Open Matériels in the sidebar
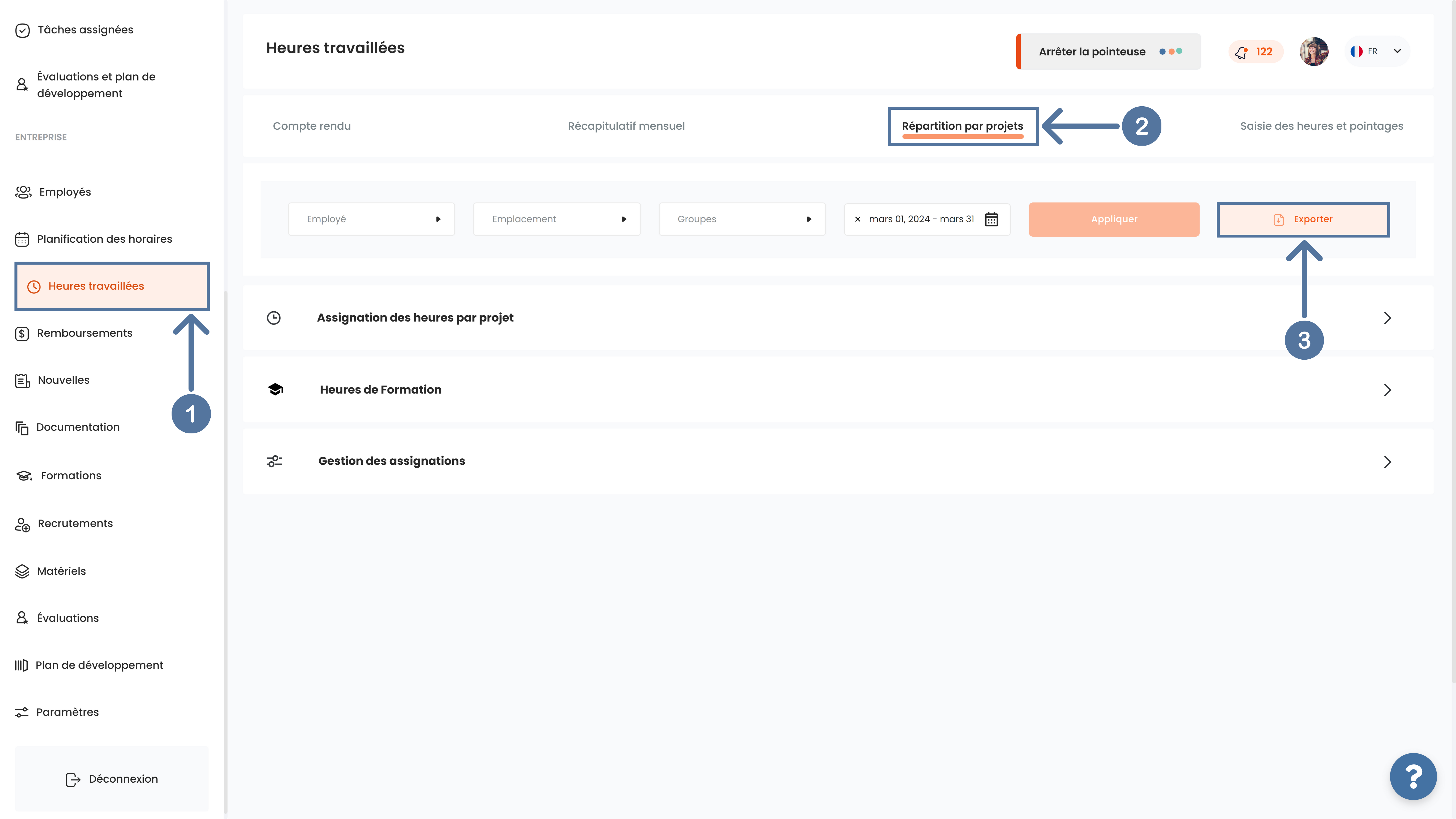 [62, 571]
